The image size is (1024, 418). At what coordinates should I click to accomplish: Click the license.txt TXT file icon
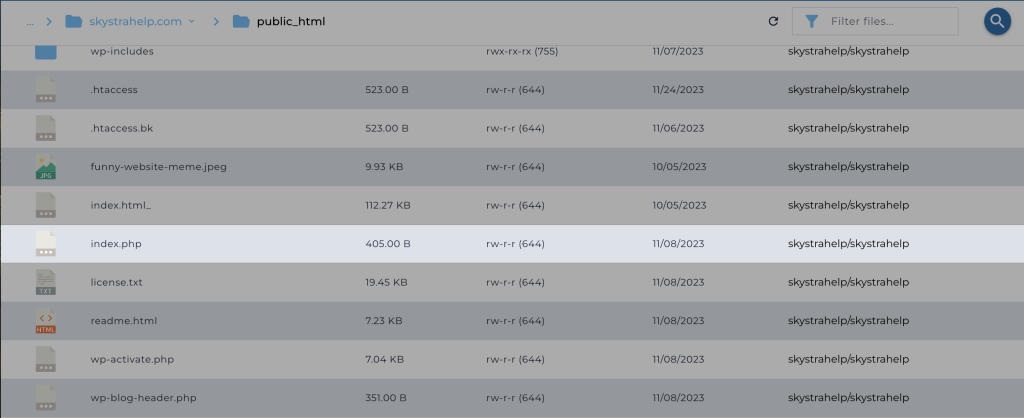[46, 282]
